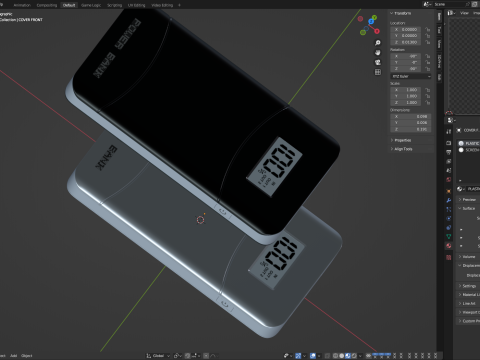The image size is (480, 360).
Task: Switch to the Video Editing workspace tab
Action: tap(162, 5)
